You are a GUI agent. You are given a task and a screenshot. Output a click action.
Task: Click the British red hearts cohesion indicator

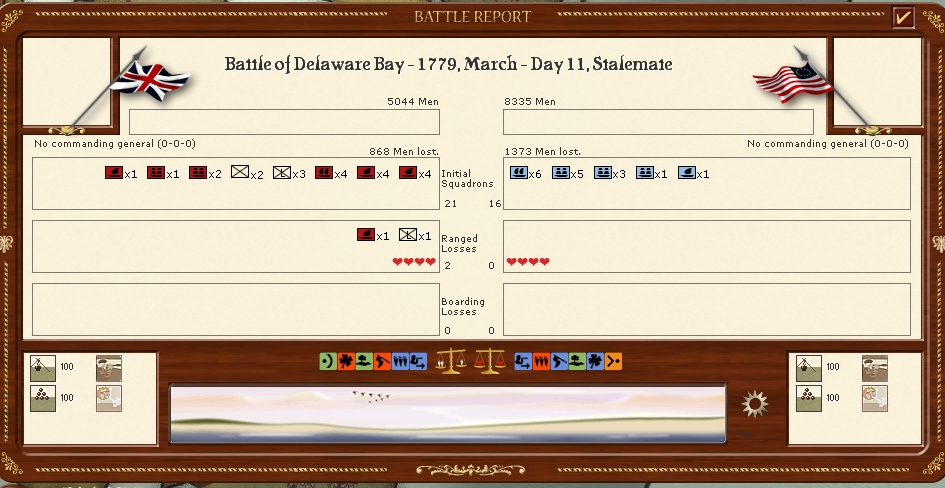click(x=413, y=262)
